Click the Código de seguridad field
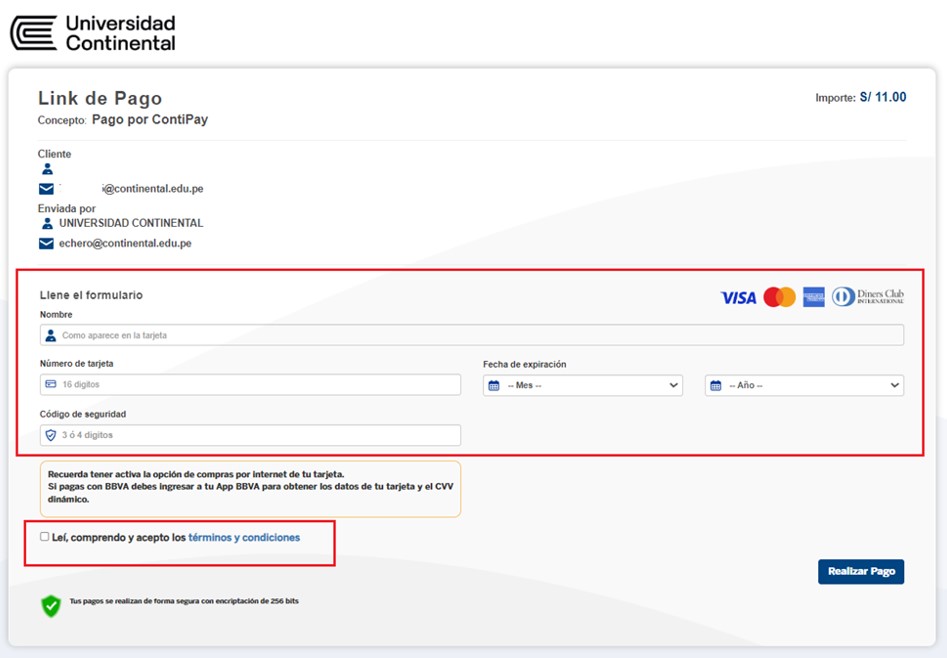This screenshot has height=658, width=947. pyautogui.click(x=250, y=435)
